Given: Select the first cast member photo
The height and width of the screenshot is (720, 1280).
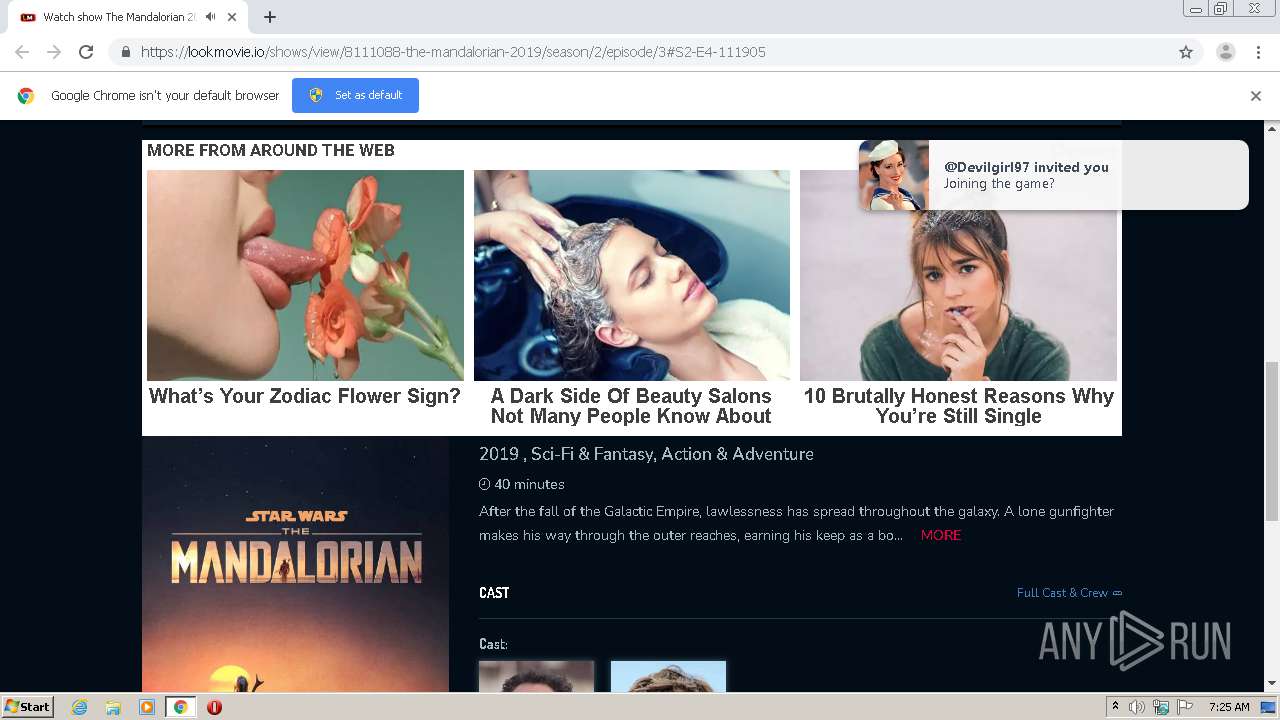Looking at the screenshot, I should click(x=536, y=676).
